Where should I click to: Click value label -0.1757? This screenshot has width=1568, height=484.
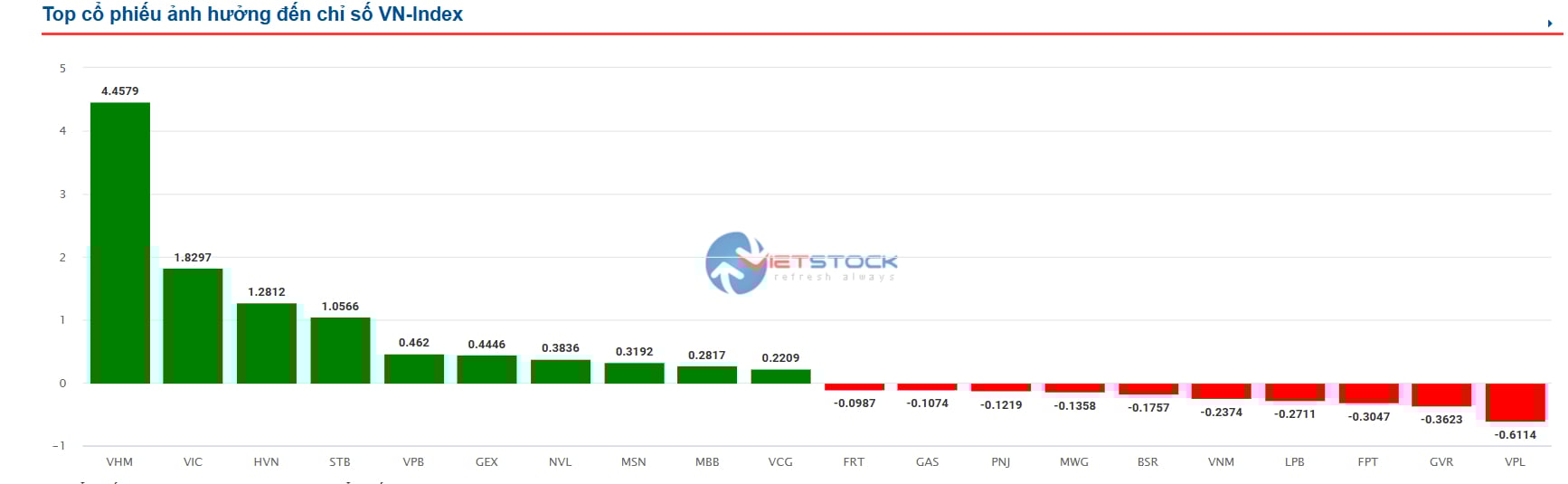click(1148, 408)
